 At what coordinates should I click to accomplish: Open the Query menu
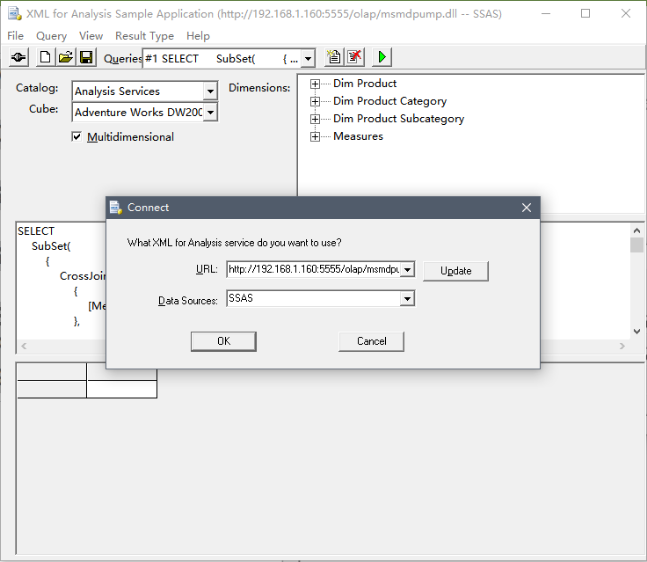[x=51, y=36]
